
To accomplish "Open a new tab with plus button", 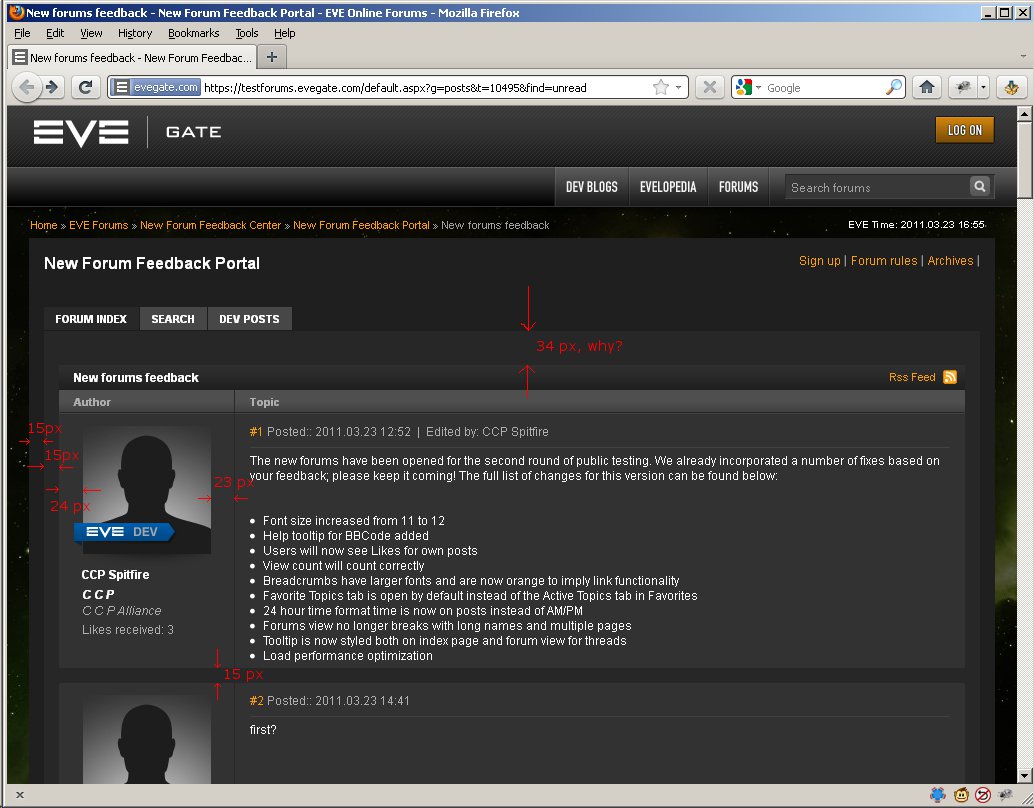I will pyautogui.click(x=272, y=57).
